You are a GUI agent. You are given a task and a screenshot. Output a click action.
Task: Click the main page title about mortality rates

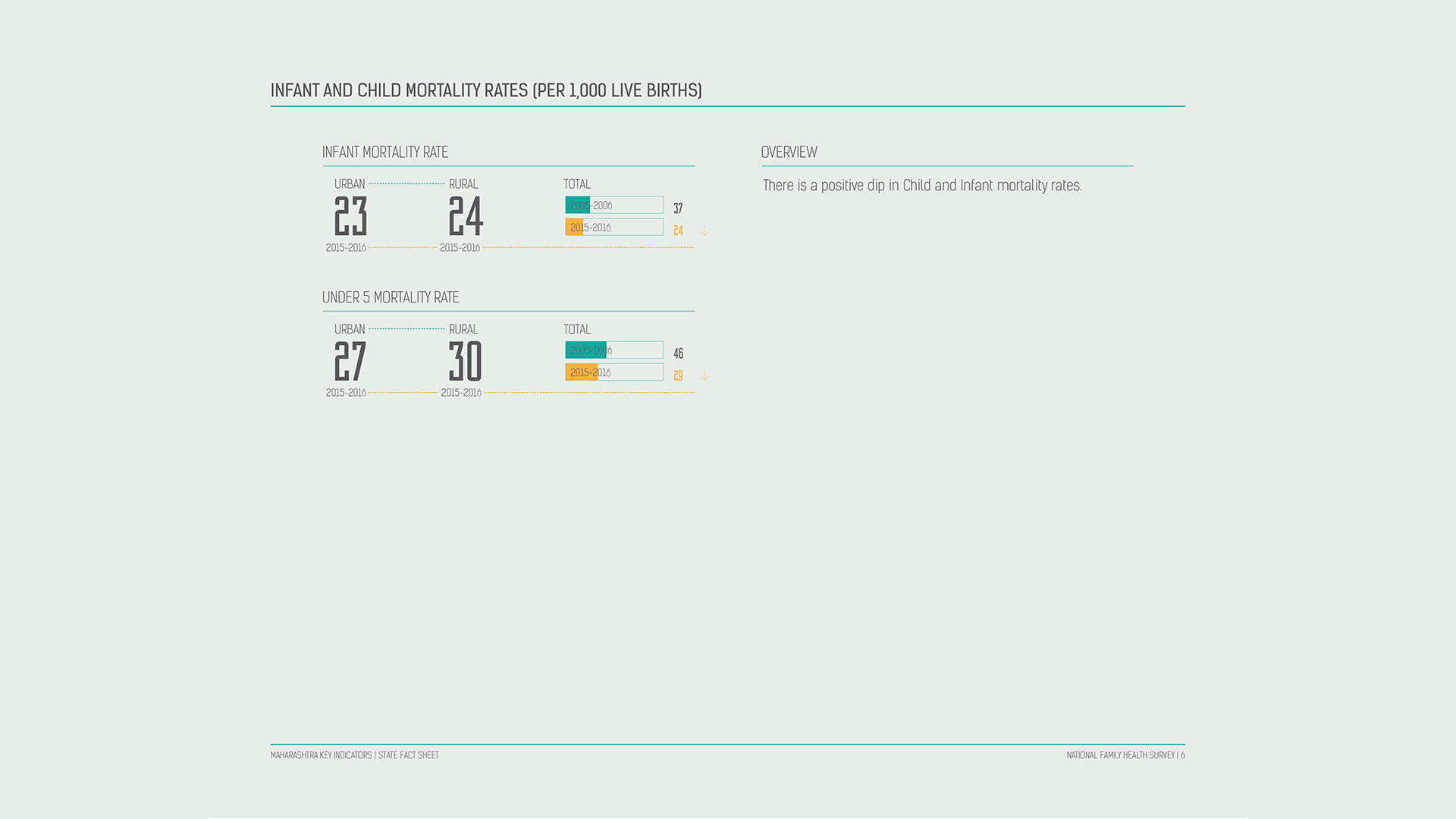coord(486,91)
